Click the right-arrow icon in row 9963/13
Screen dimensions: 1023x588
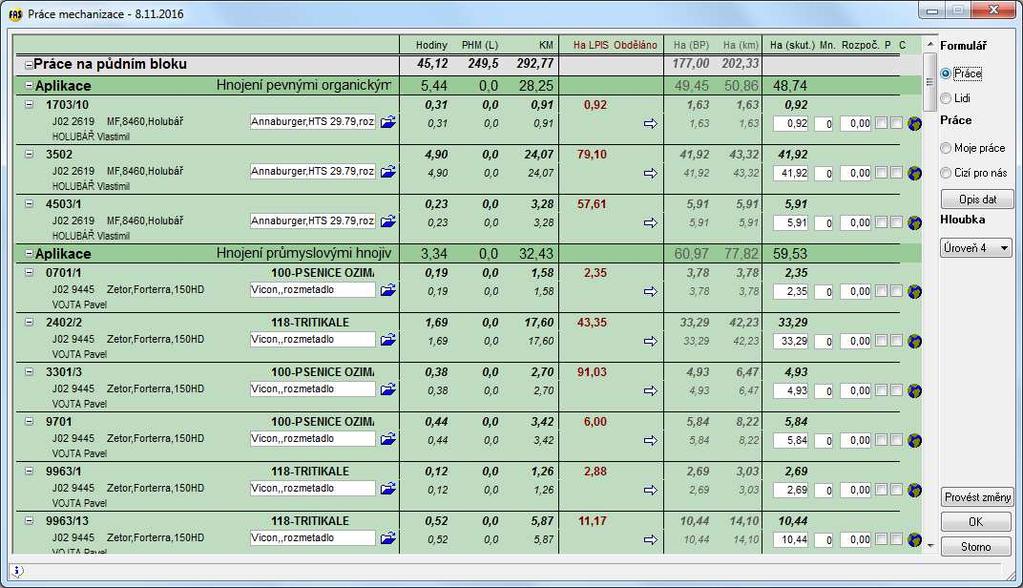tap(650, 539)
